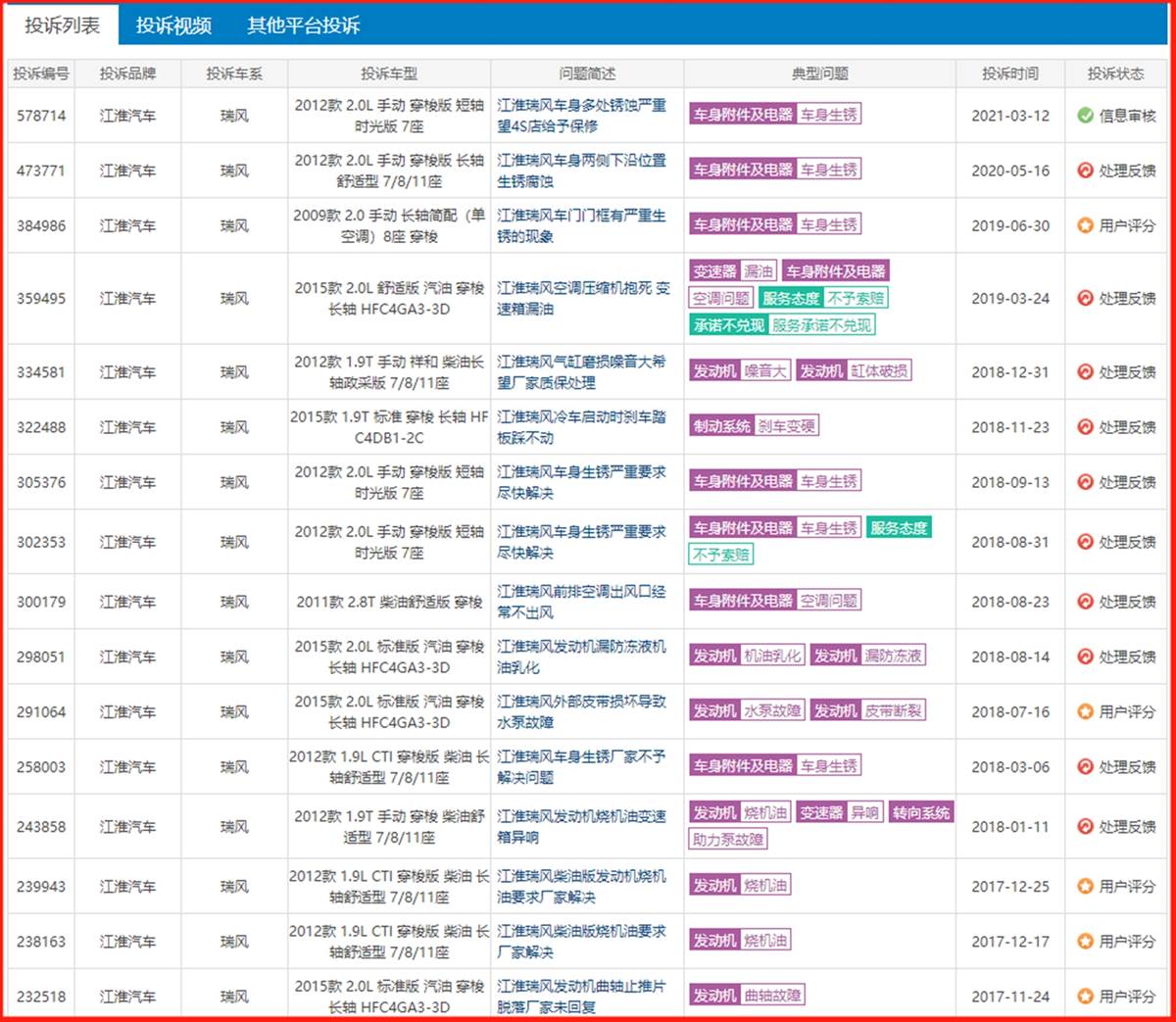Viewport: 1176px width, 1022px height.
Task: Click the orange star icon for complaint 291064
Action: pyautogui.click(x=1085, y=711)
